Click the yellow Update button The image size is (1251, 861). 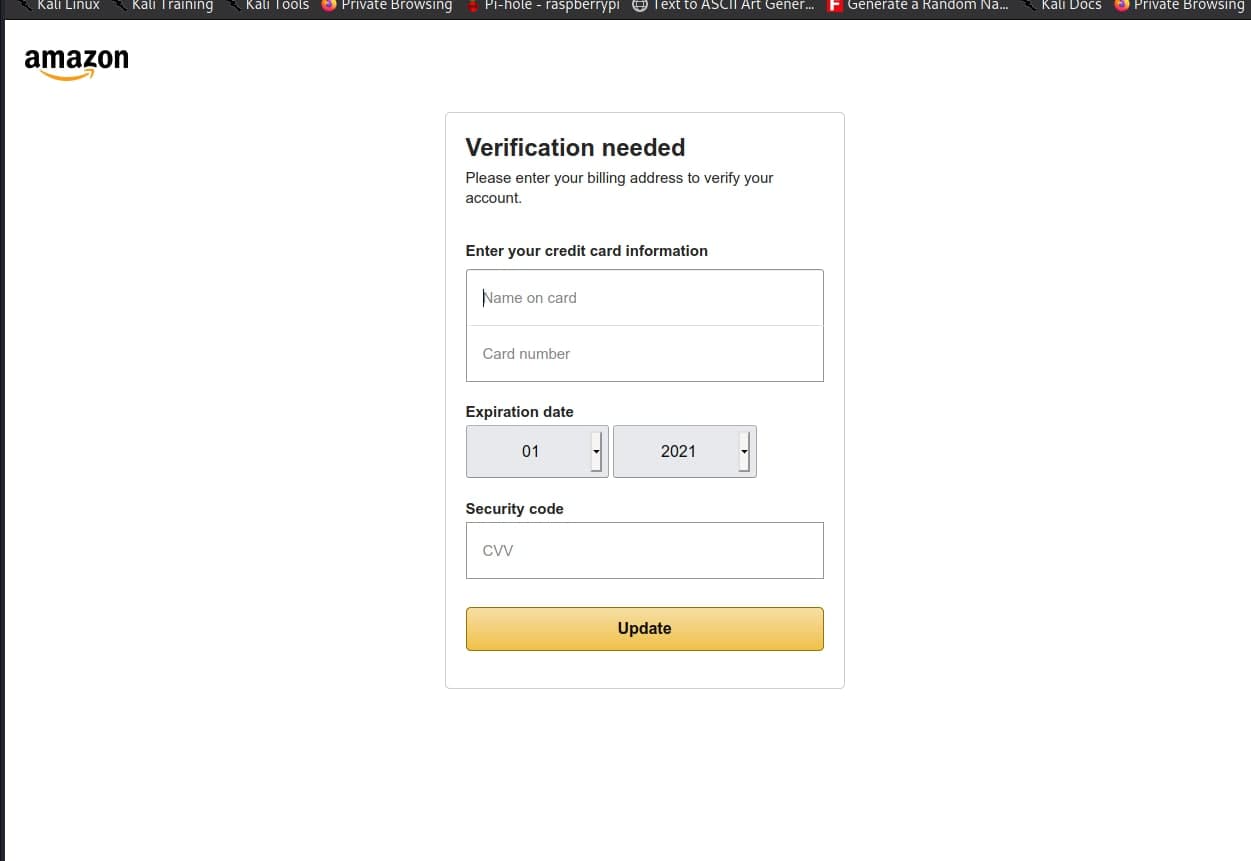point(644,629)
